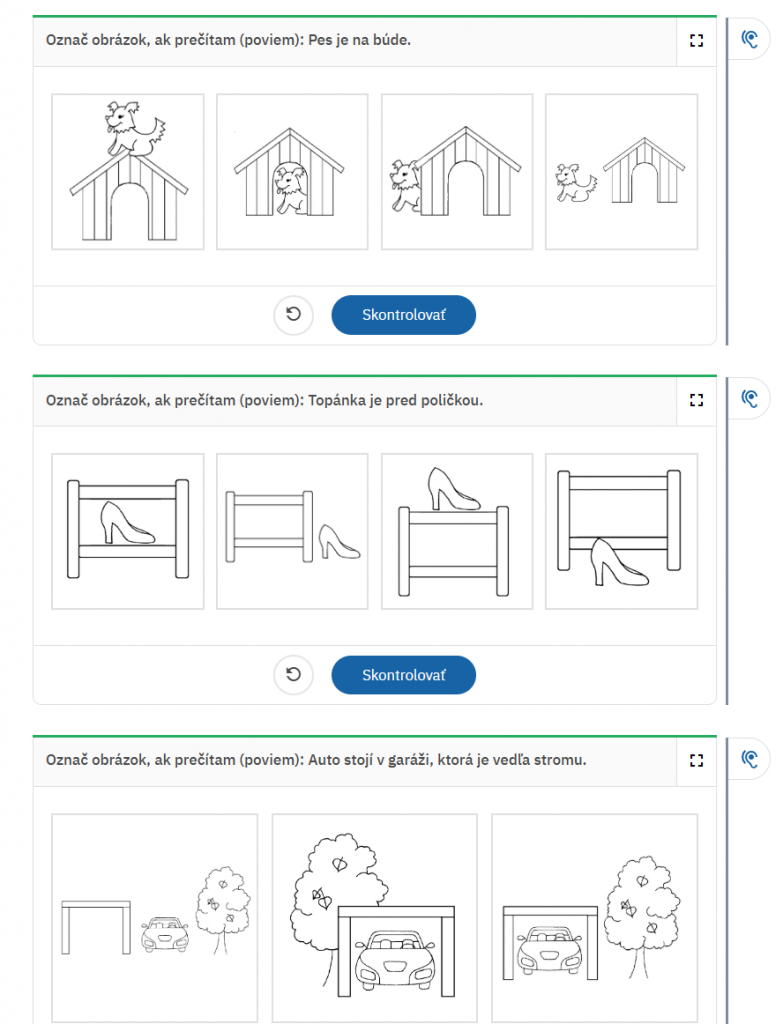Play audio for the shoe shelf exercise
The image size is (783, 1024).
[749, 399]
